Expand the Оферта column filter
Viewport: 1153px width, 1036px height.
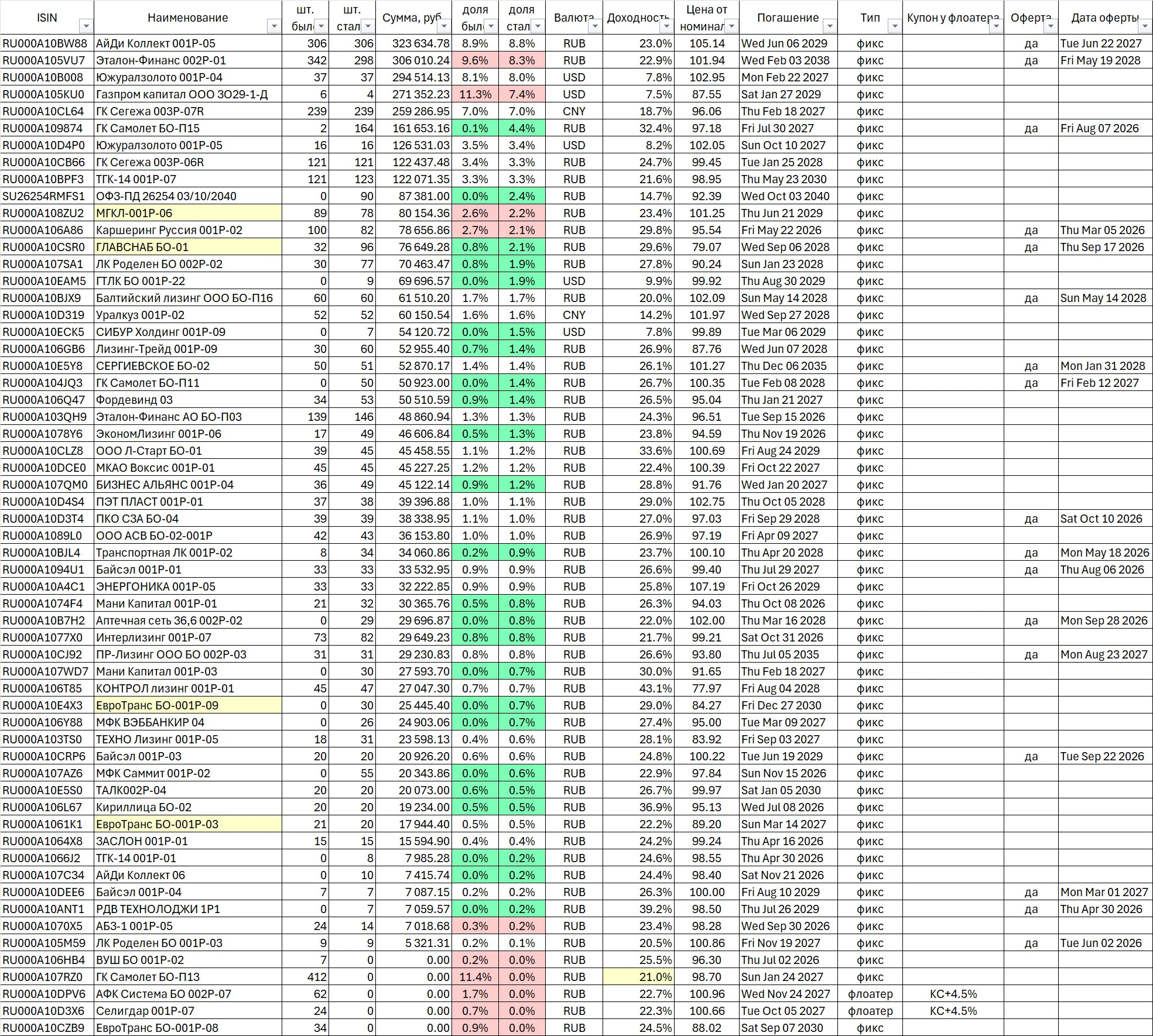pos(1050,26)
